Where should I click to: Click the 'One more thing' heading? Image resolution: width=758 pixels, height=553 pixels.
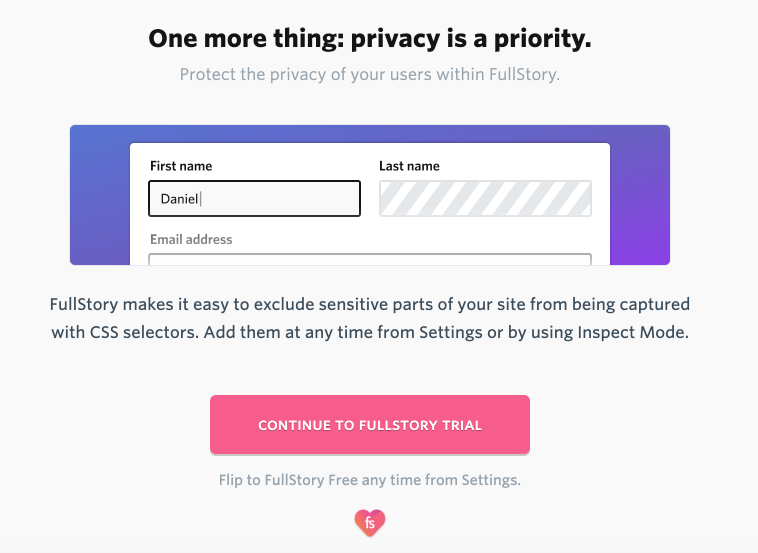pyautogui.click(x=370, y=39)
